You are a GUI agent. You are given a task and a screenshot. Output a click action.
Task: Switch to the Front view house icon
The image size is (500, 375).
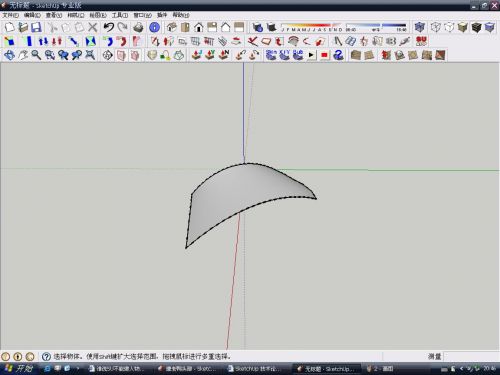pos(199,27)
